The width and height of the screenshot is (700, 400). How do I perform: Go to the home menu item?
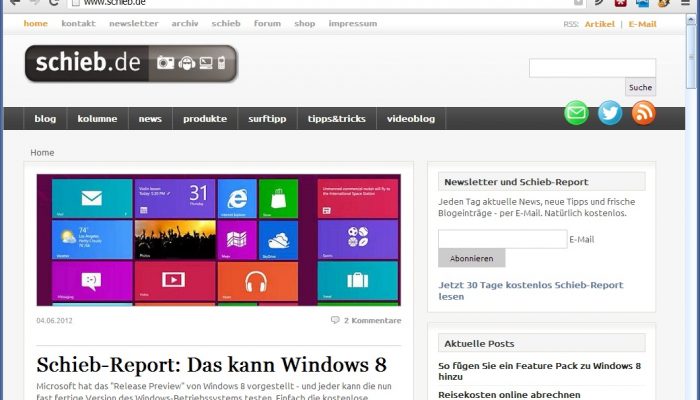(36, 24)
